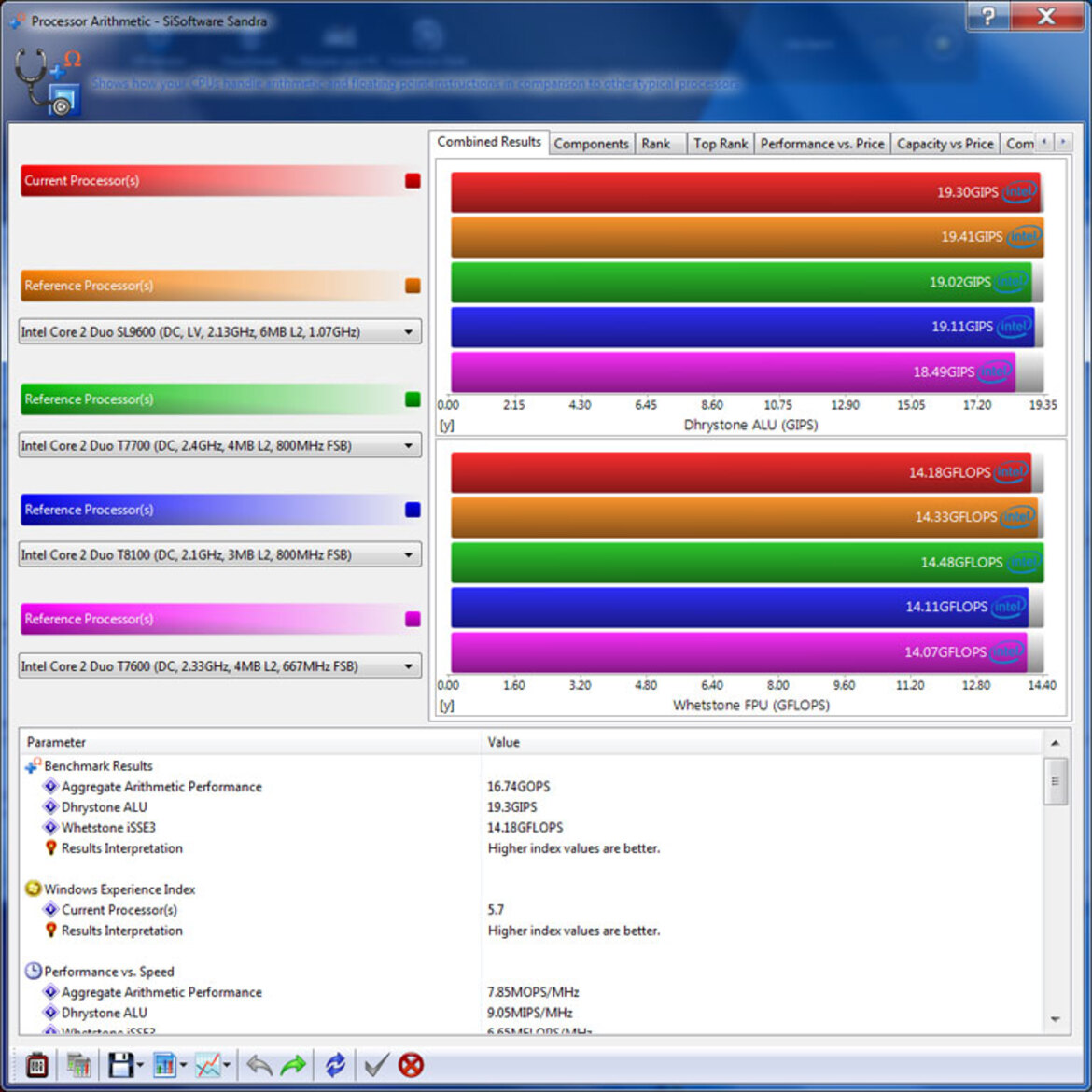Switch to Combined Results tab
The height and width of the screenshot is (1092, 1092).
[489, 142]
